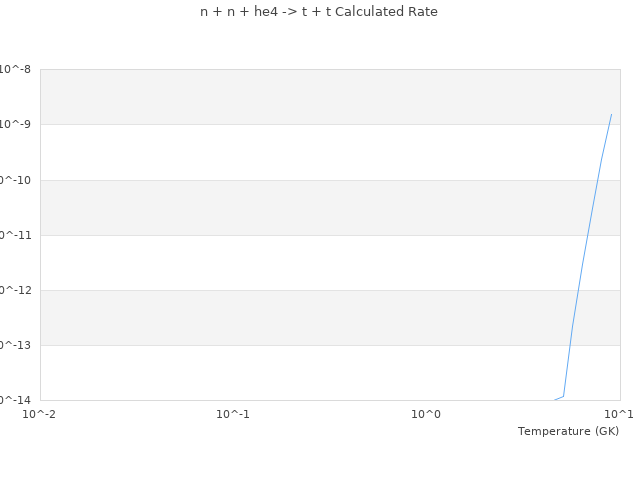Click the blue rate curve's steep rising segment

click(585, 250)
